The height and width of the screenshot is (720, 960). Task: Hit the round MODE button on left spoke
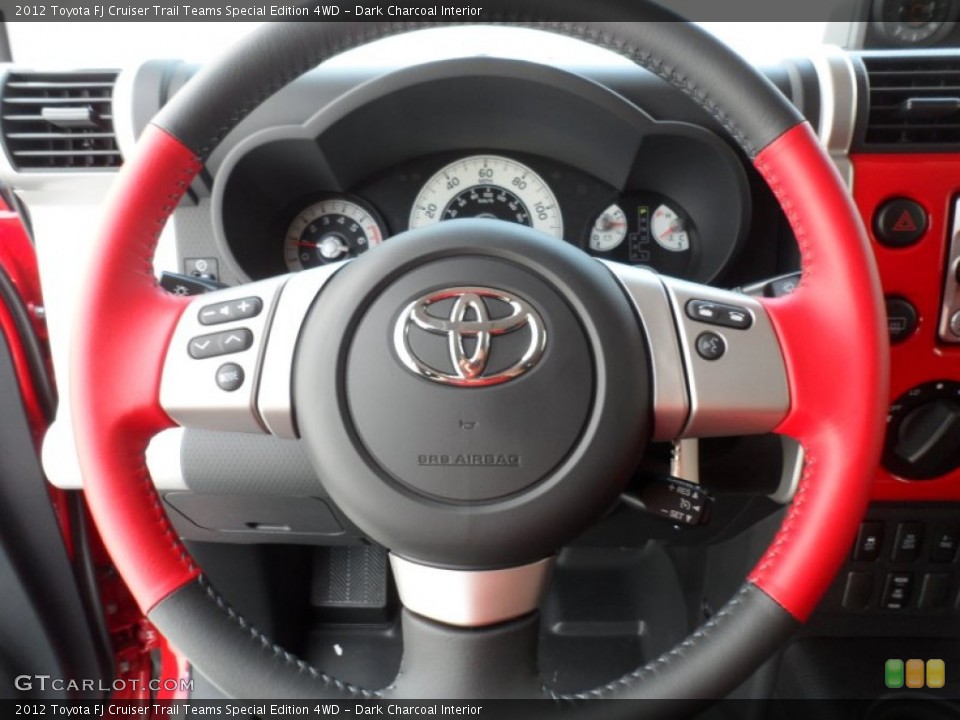(x=230, y=377)
